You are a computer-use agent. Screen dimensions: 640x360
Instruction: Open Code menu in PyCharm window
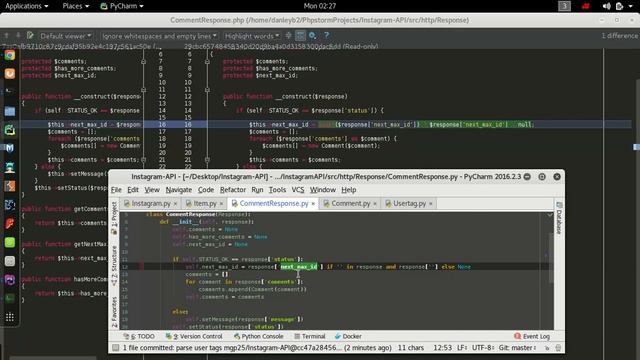(x=206, y=190)
